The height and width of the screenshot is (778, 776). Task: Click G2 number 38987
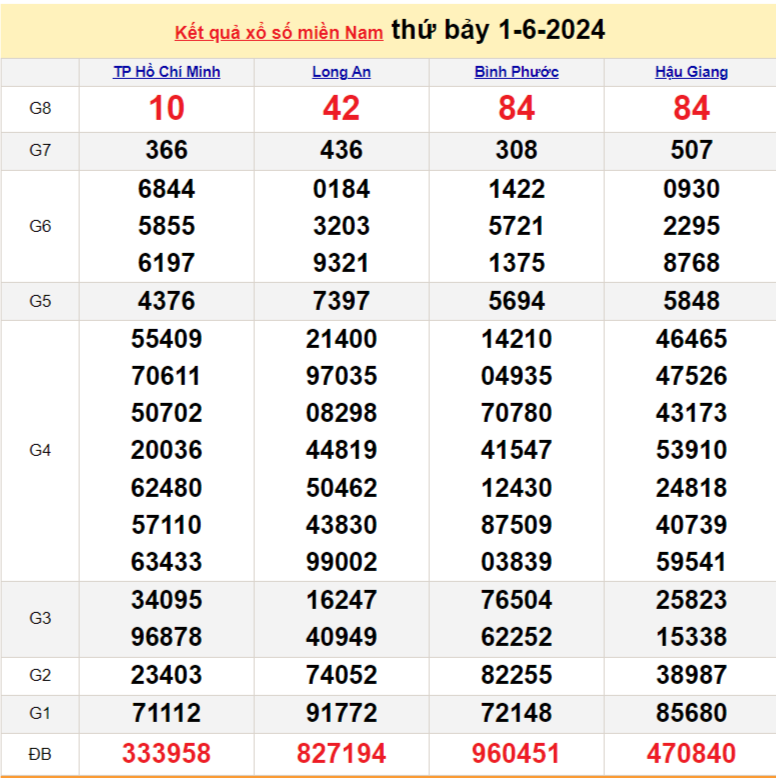point(692,675)
